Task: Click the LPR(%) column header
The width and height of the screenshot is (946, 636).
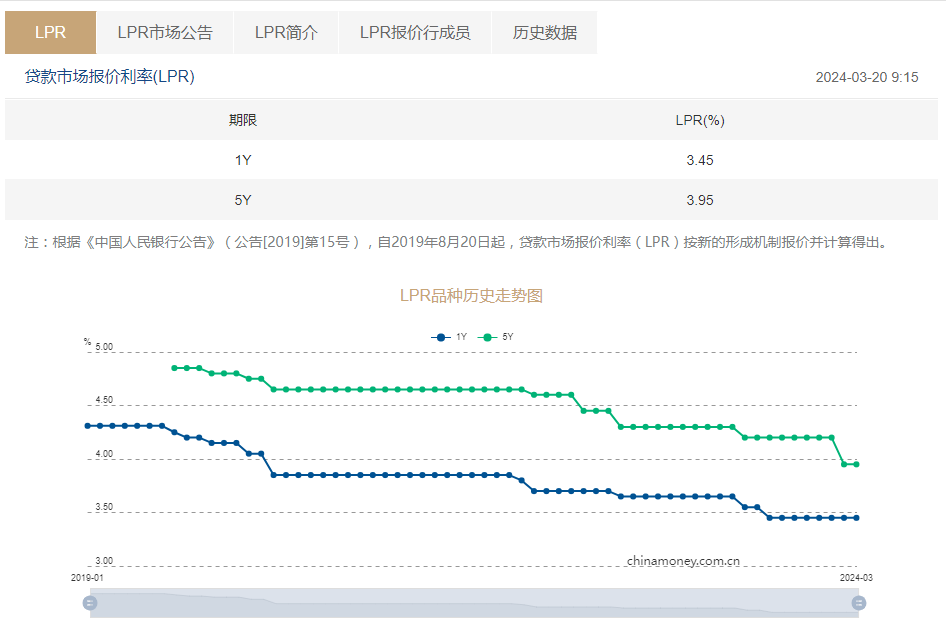Action: (x=700, y=120)
